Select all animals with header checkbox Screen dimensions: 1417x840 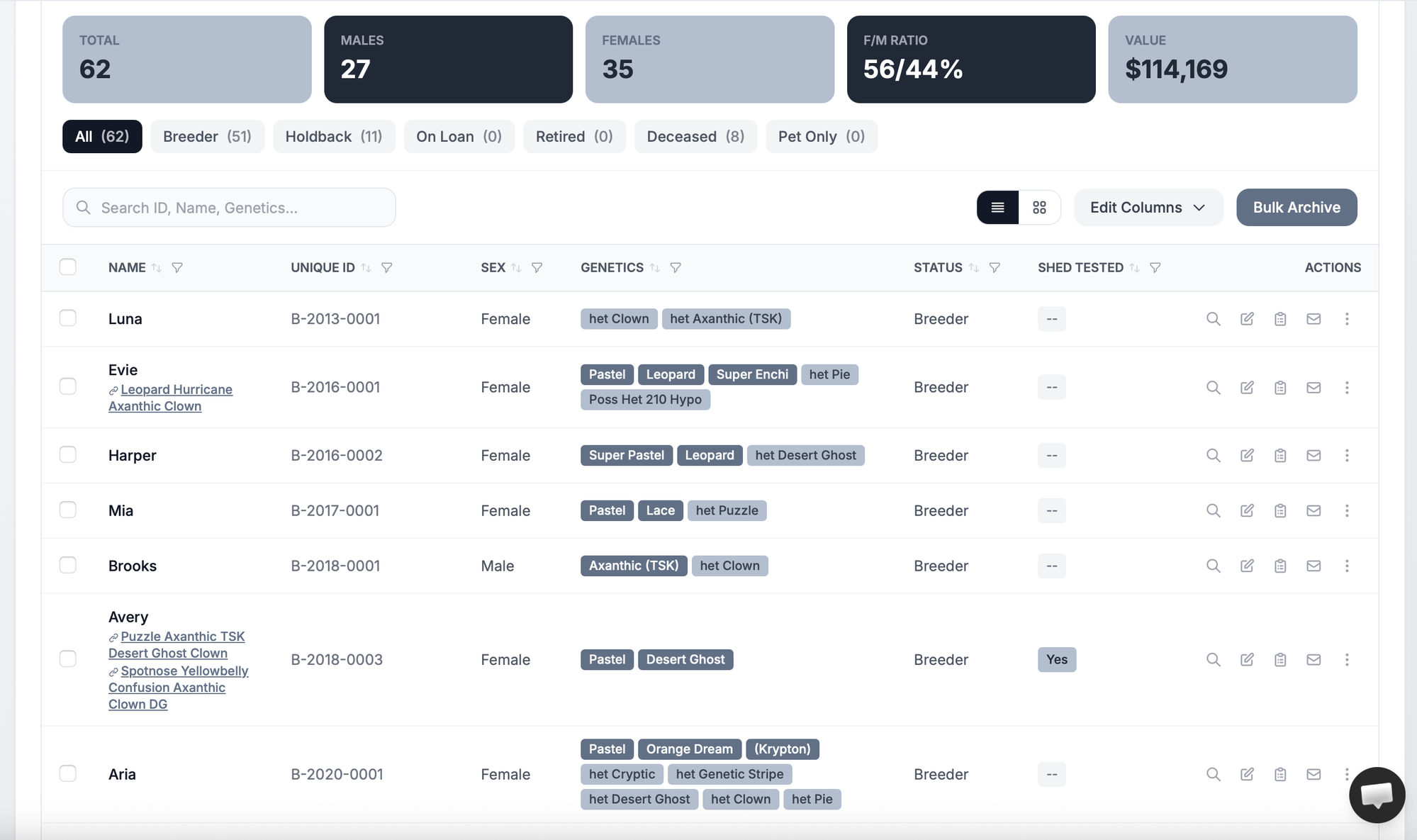pyautogui.click(x=68, y=267)
